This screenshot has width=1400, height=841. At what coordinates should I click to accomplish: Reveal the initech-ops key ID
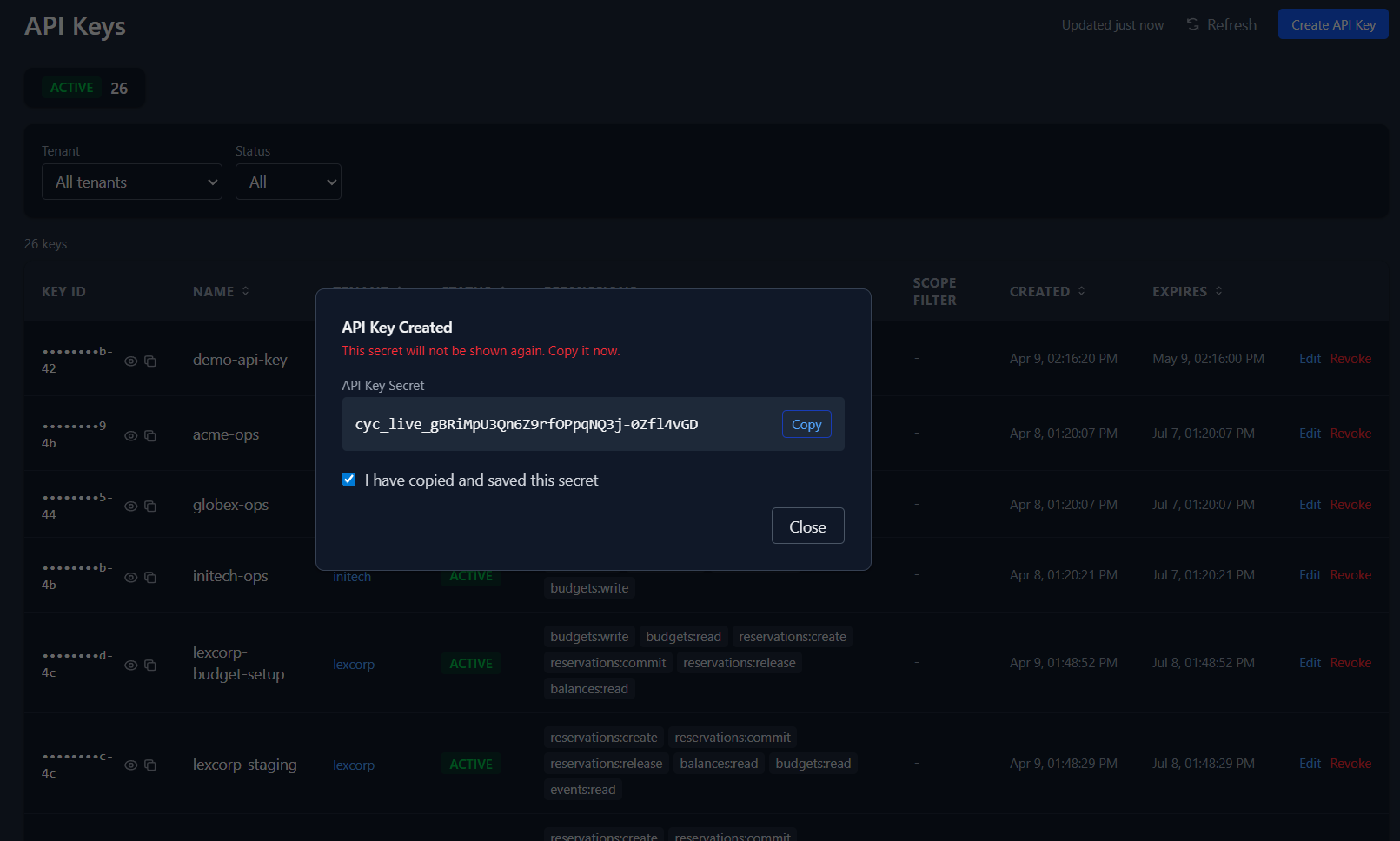pos(130,576)
